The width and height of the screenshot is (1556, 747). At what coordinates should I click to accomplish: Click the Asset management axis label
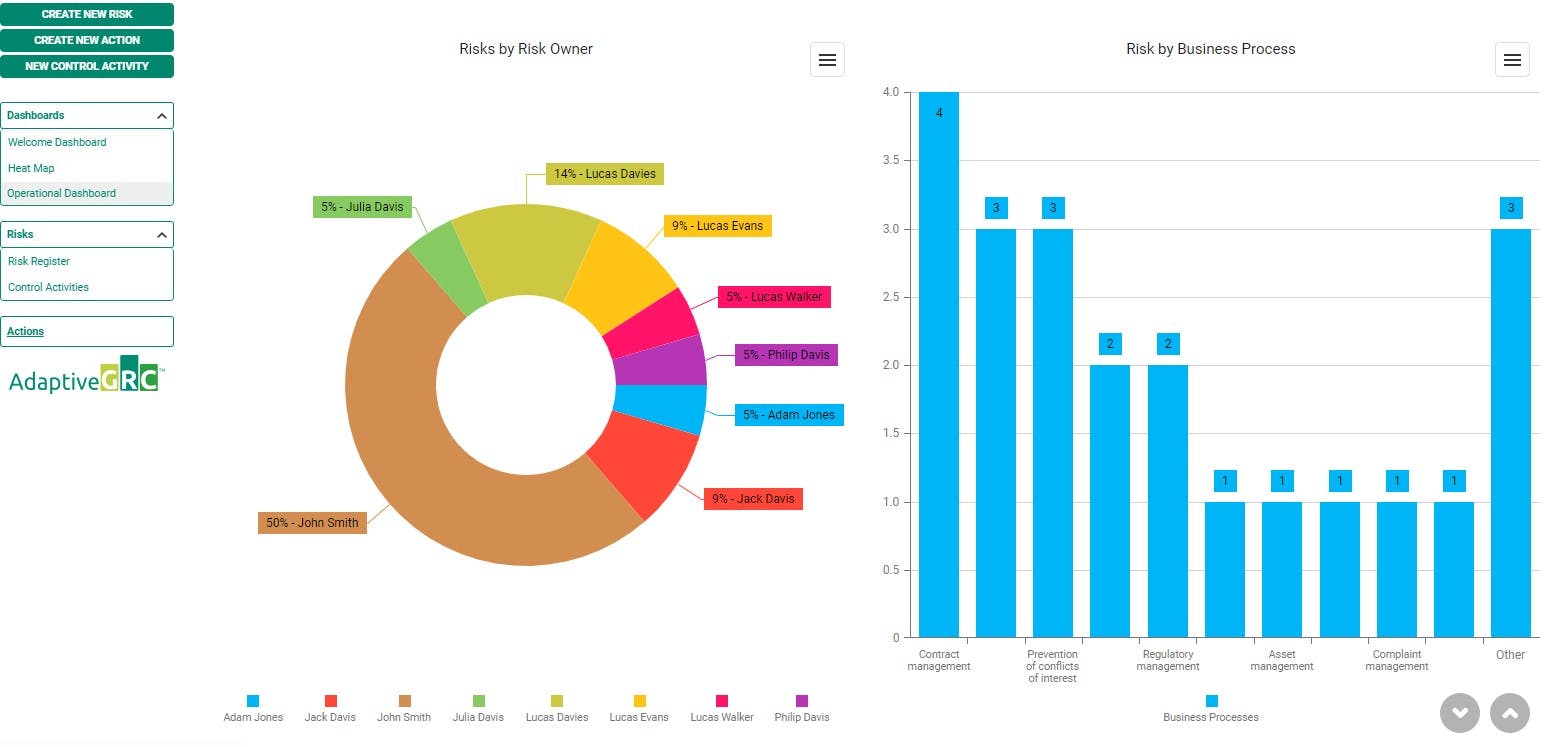pos(1282,660)
